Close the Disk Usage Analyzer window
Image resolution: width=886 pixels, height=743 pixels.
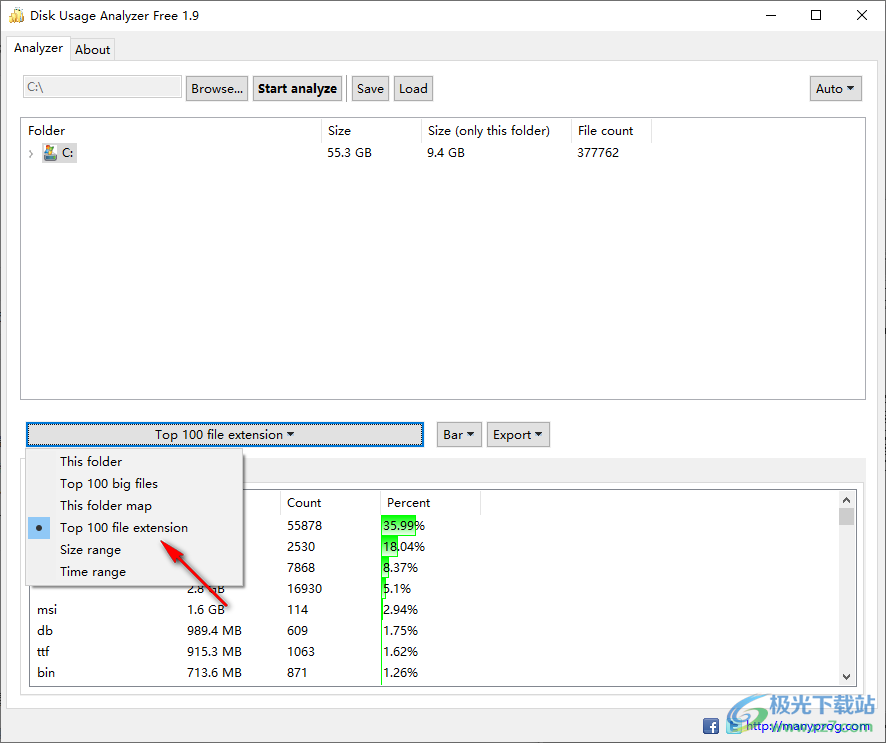pyautogui.click(x=862, y=15)
